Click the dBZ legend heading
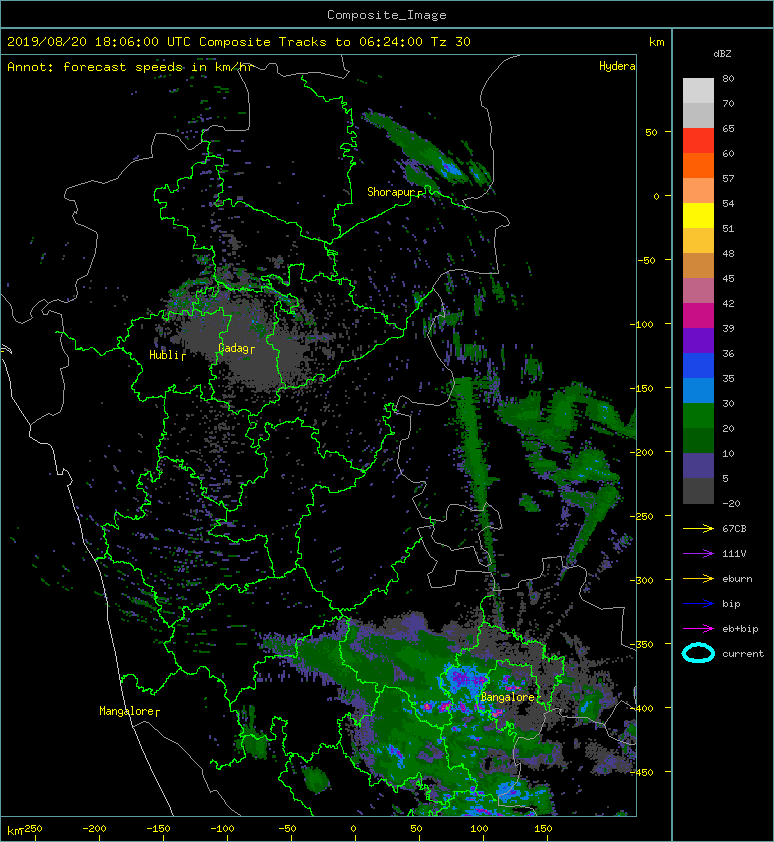The height and width of the screenshot is (842, 774). coord(722,54)
